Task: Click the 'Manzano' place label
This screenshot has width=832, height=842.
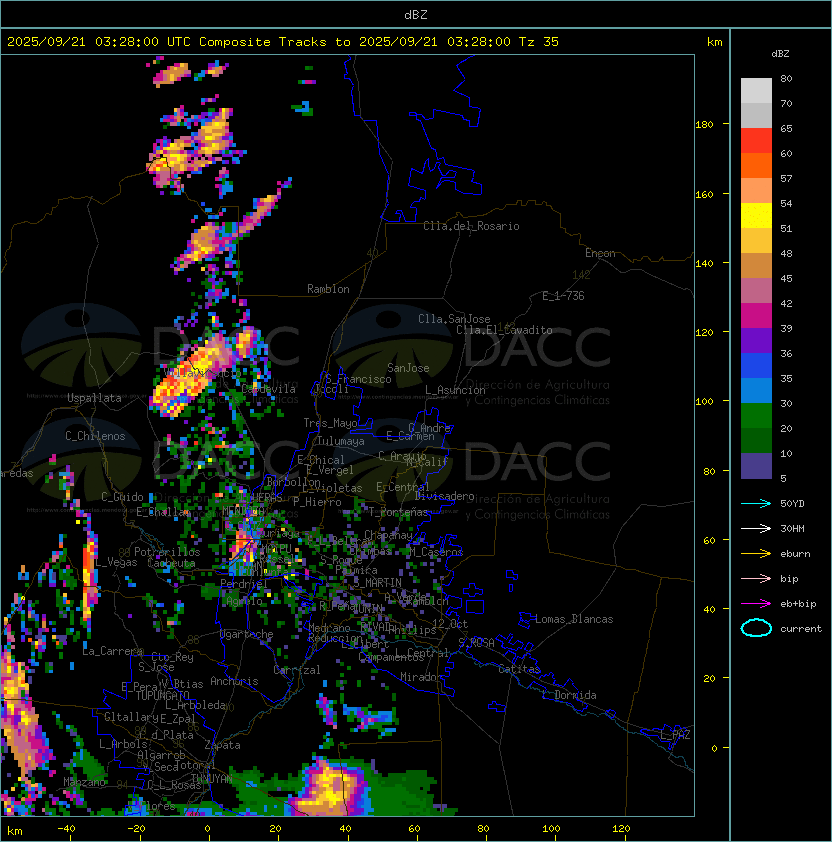Action: tap(84, 782)
